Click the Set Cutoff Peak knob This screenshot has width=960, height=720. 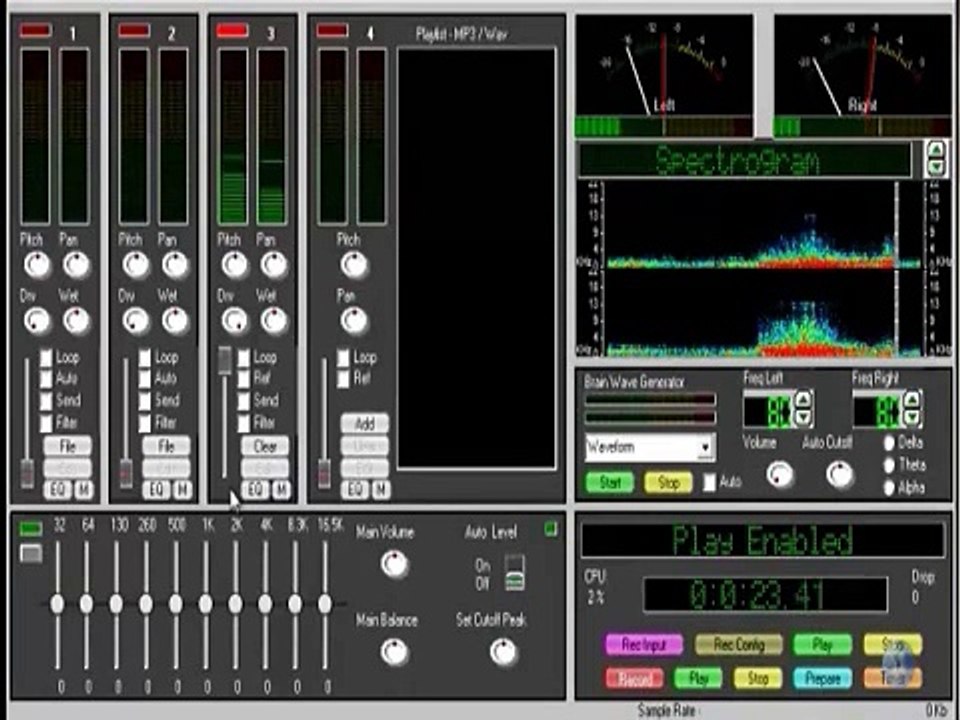503,652
